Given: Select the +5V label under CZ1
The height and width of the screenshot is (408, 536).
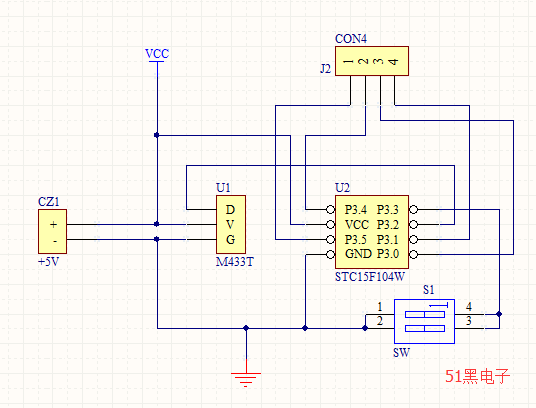Looking at the screenshot, I should point(49,262).
